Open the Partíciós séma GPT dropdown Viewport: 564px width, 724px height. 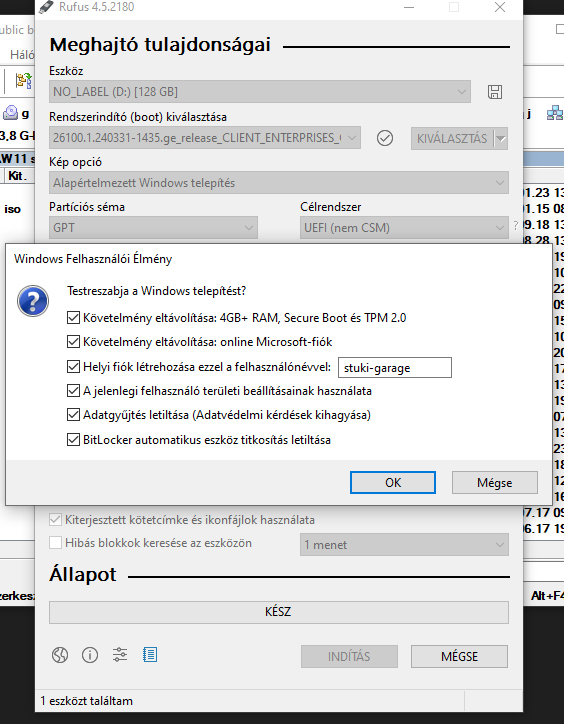pos(153,228)
